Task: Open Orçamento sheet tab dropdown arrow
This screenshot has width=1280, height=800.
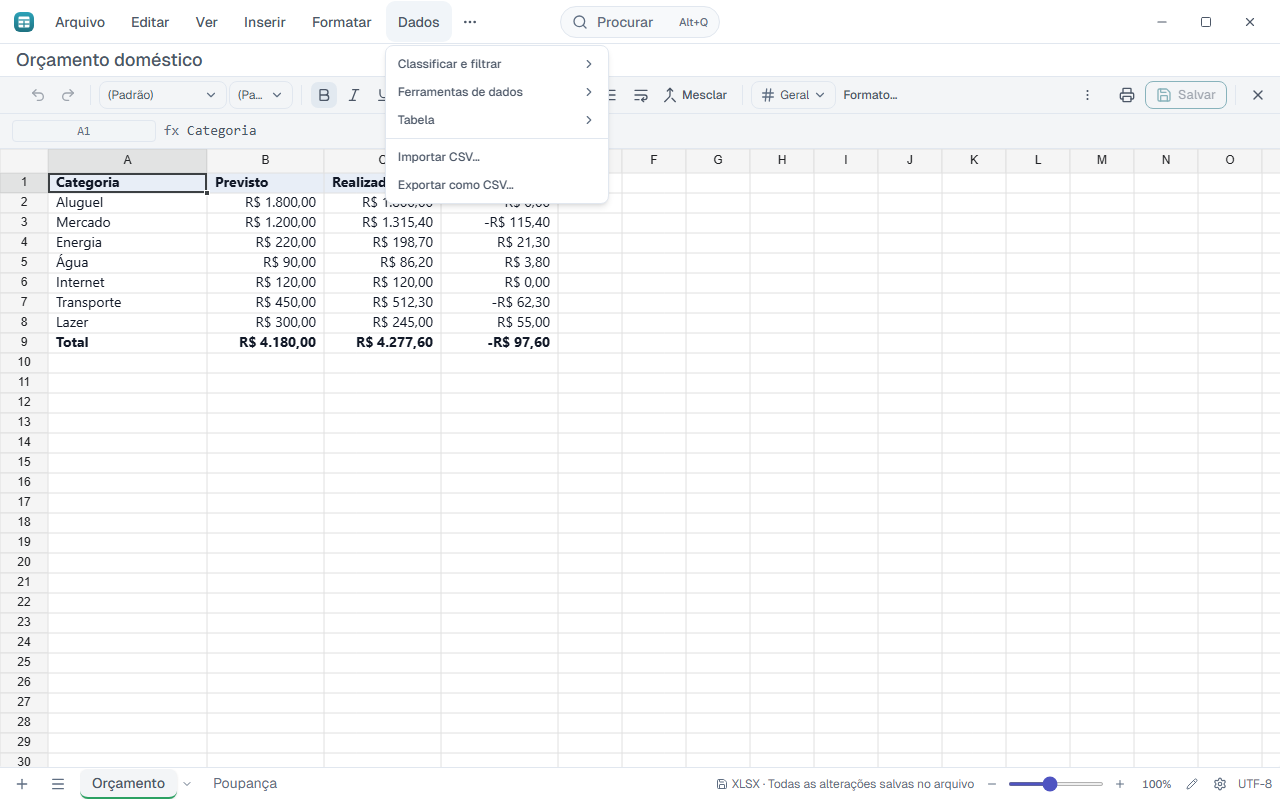Action: click(187, 784)
